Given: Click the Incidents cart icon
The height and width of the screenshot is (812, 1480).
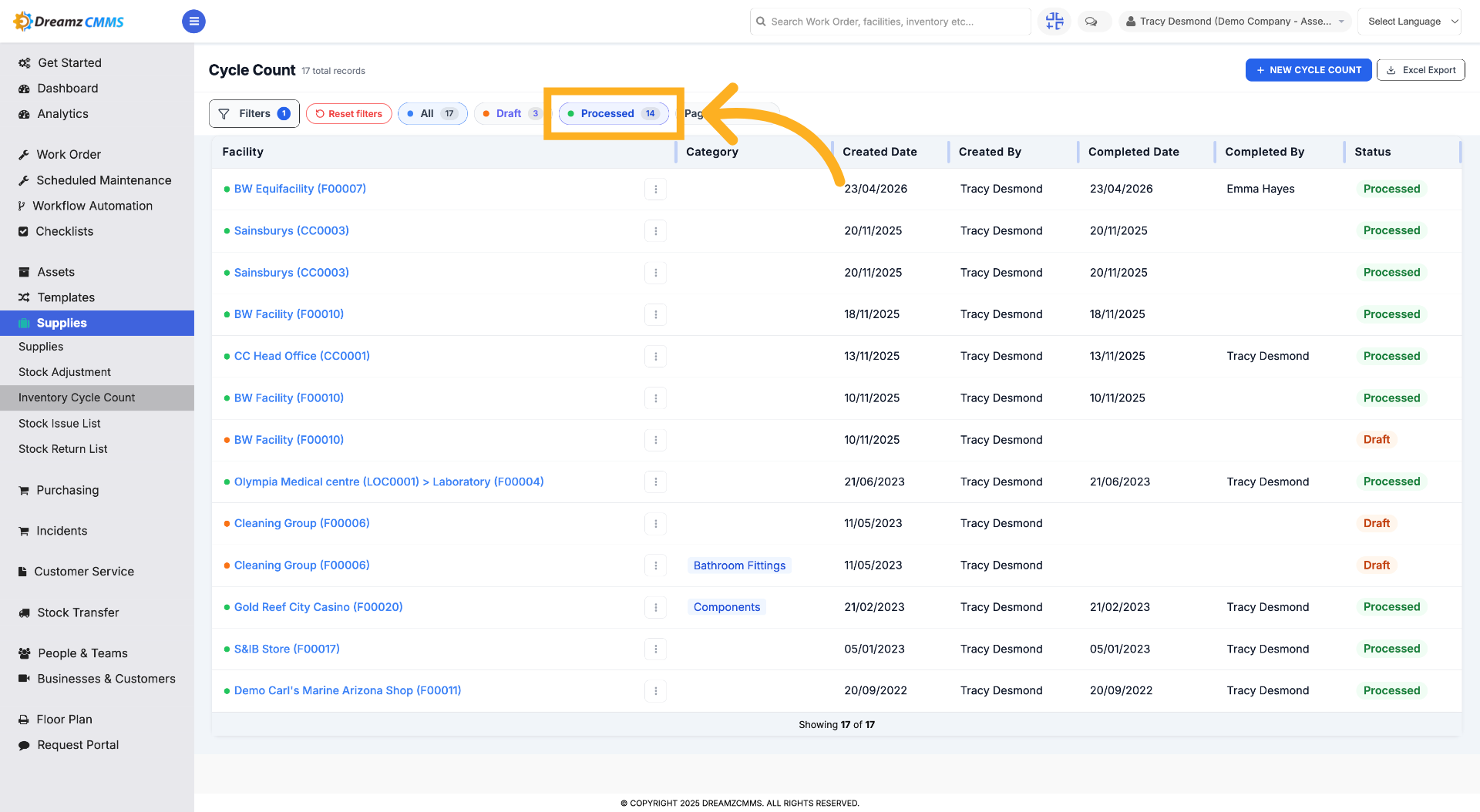Looking at the screenshot, I should click(x=24, y=531).
